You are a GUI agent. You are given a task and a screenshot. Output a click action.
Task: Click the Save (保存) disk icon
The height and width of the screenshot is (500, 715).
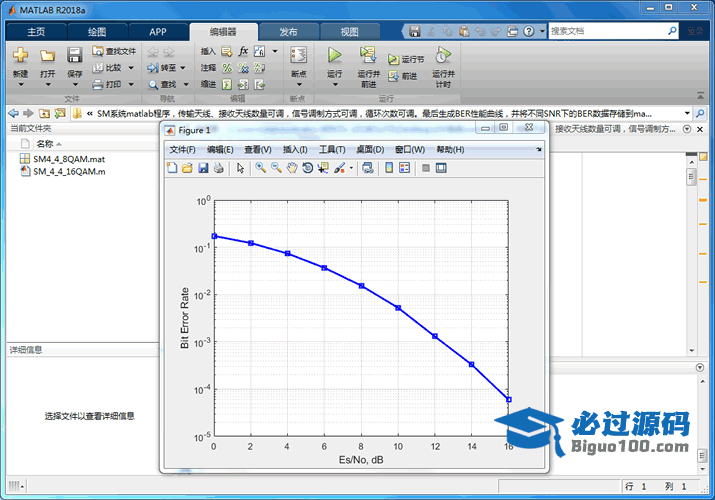(x=74, y=55)
